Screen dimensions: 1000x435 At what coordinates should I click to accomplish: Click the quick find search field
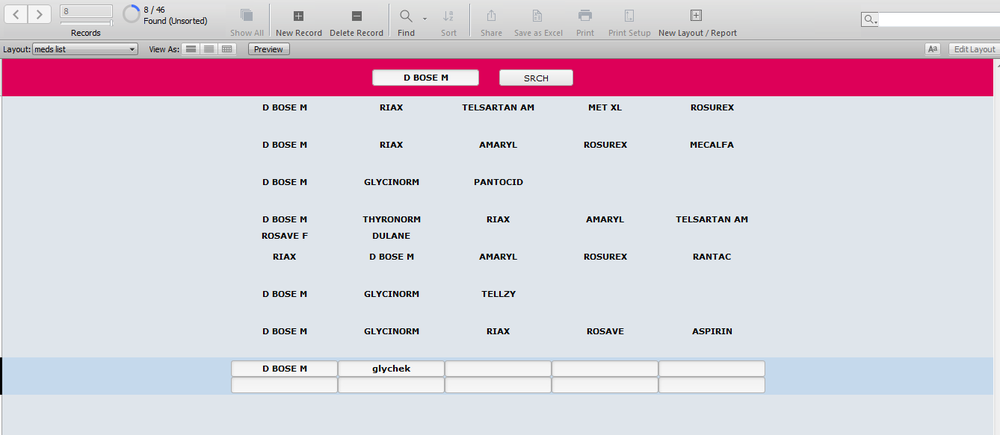coord(939,20)
